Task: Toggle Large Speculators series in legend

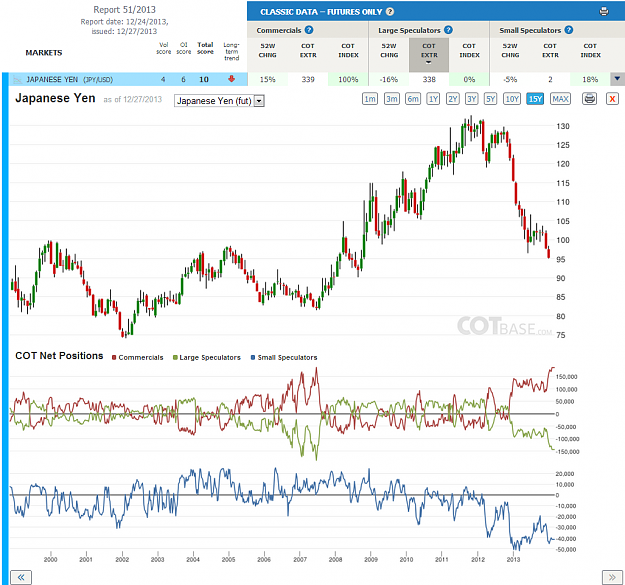Action: pyautogui.click(x=206, y=357)
